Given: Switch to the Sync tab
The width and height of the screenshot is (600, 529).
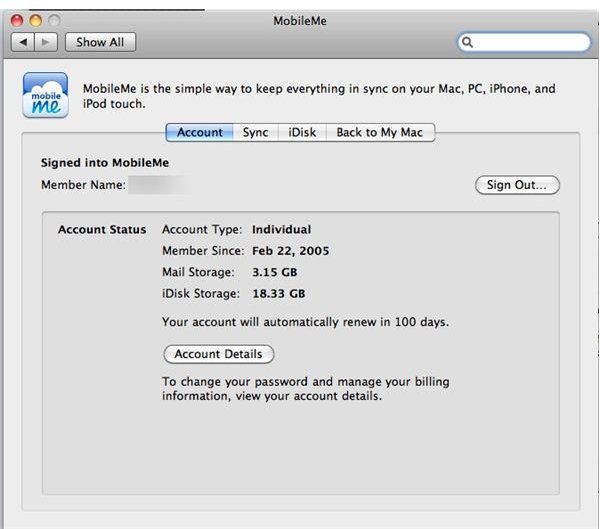Looking at the screenshot, I should coord(255,132).
